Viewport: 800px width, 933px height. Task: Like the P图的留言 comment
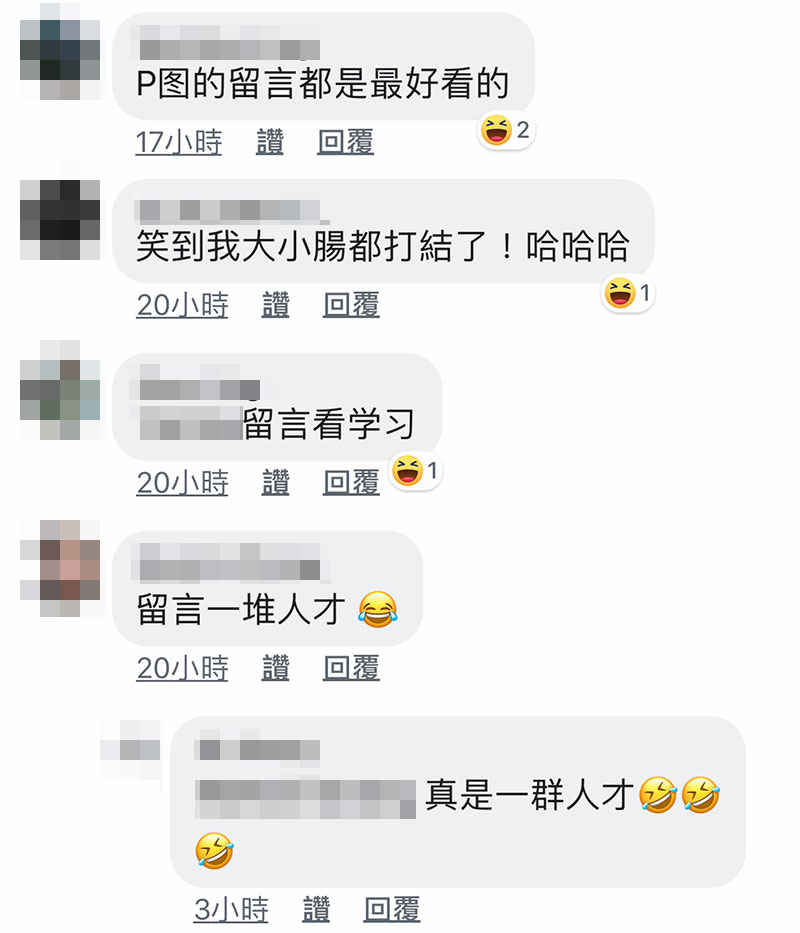(270, 142)
